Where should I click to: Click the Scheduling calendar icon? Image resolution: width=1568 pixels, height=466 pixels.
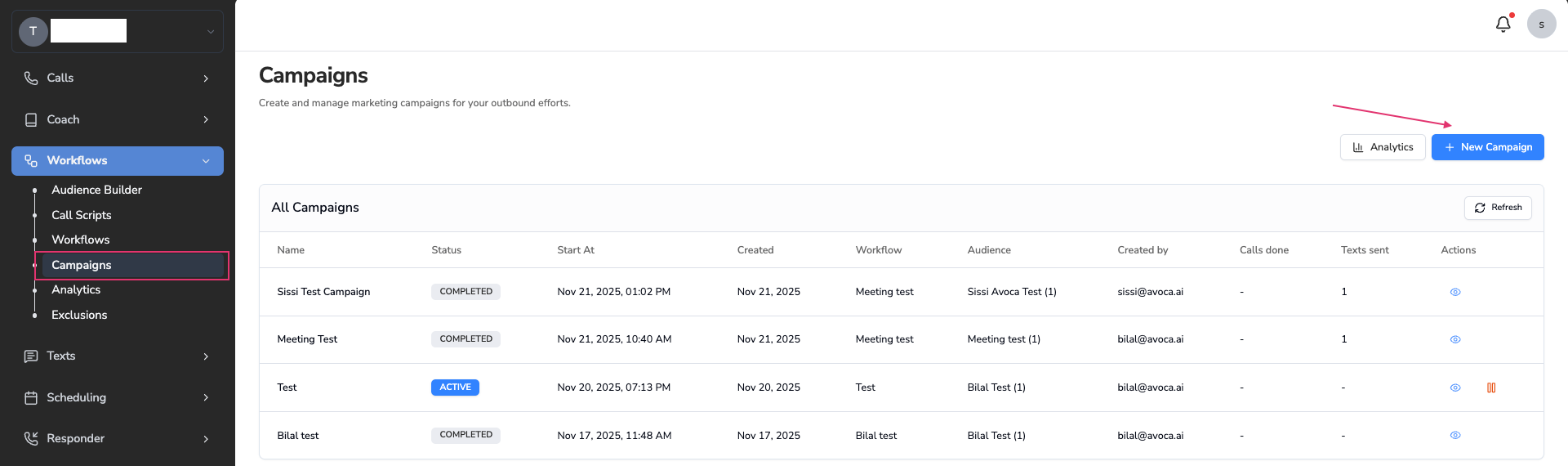31,398
